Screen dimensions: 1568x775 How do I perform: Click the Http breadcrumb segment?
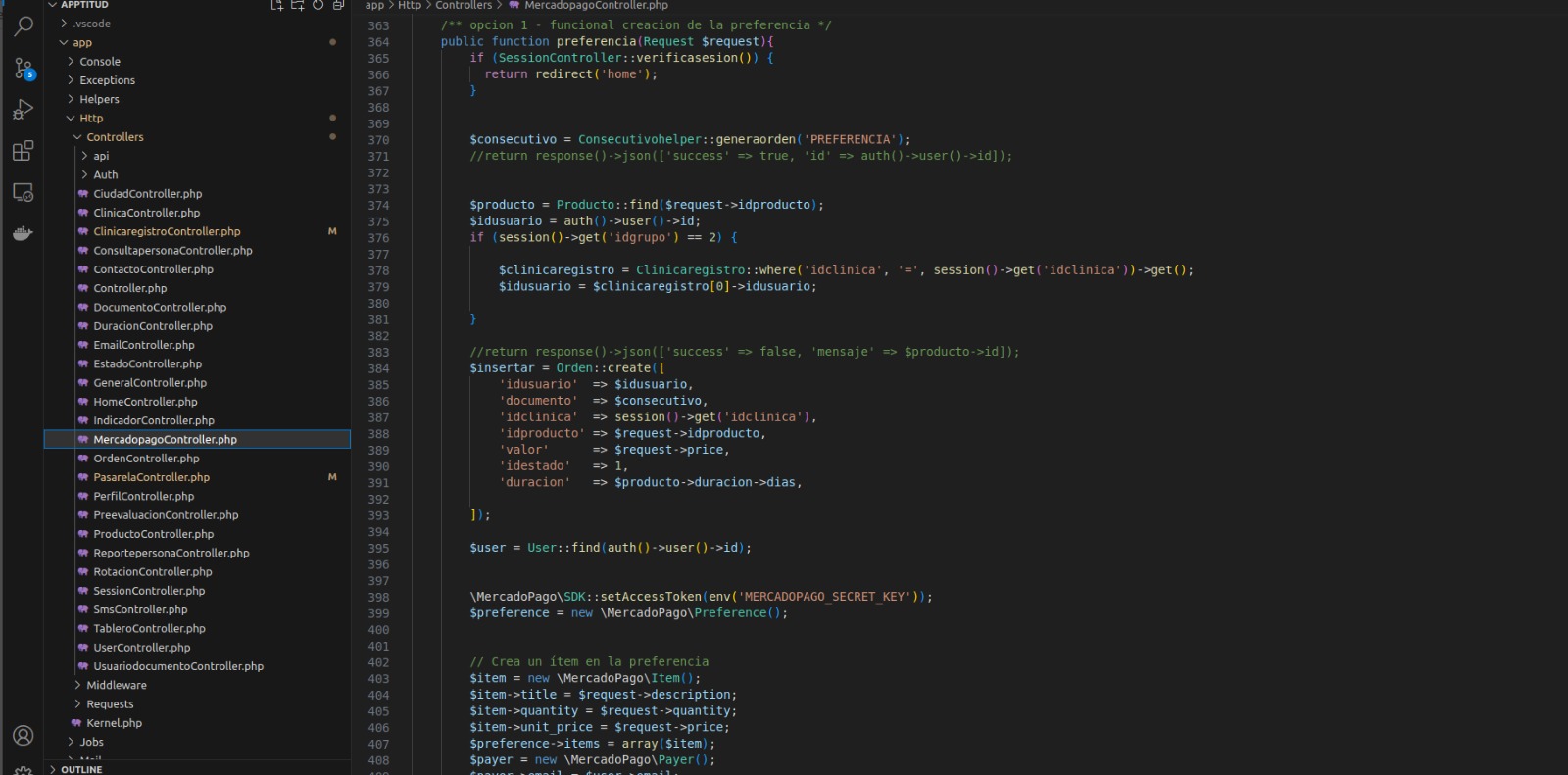(409, 5)
